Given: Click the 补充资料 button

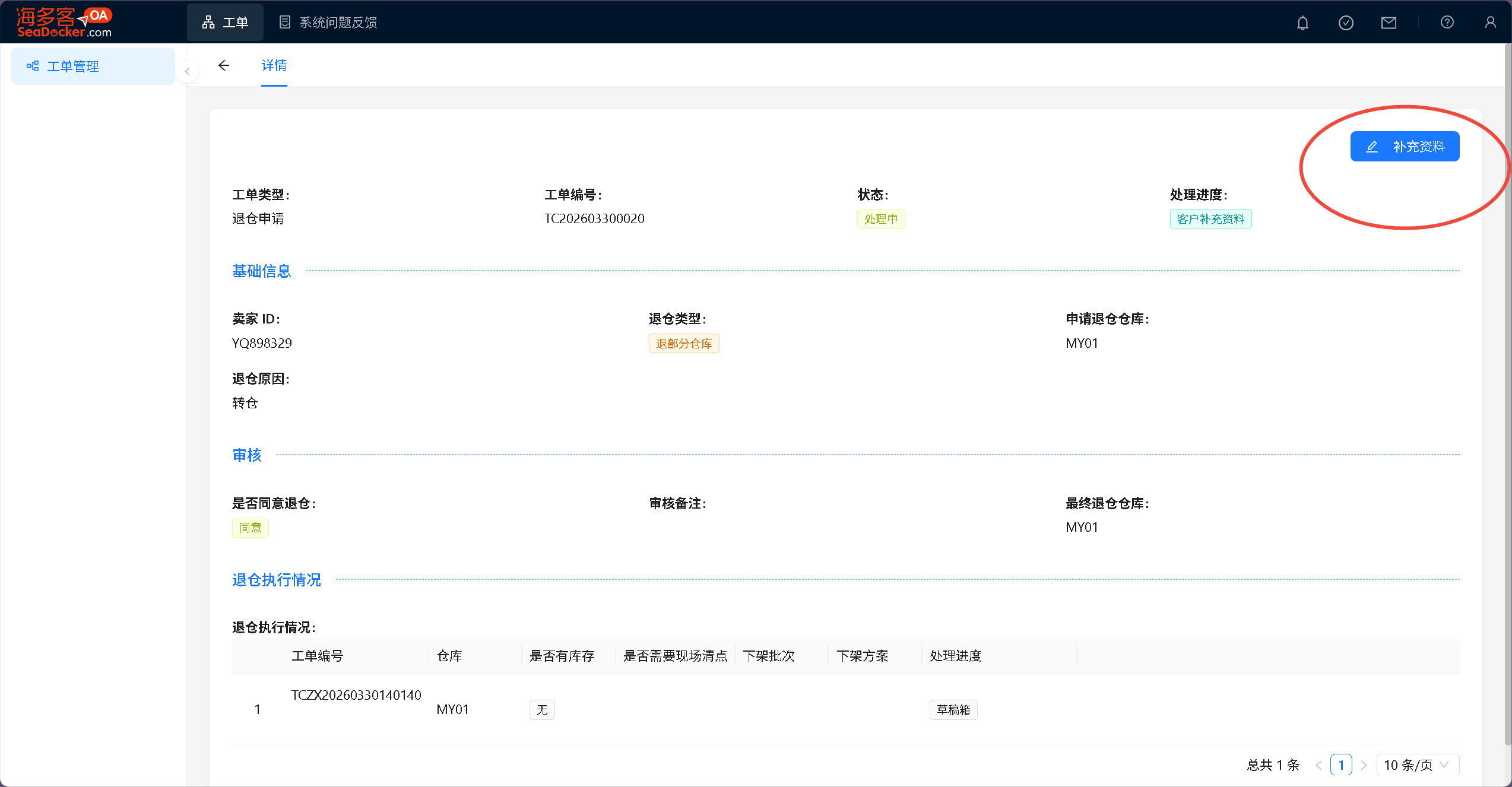Looking at the screenshot, I should (x=1405, y=147).
